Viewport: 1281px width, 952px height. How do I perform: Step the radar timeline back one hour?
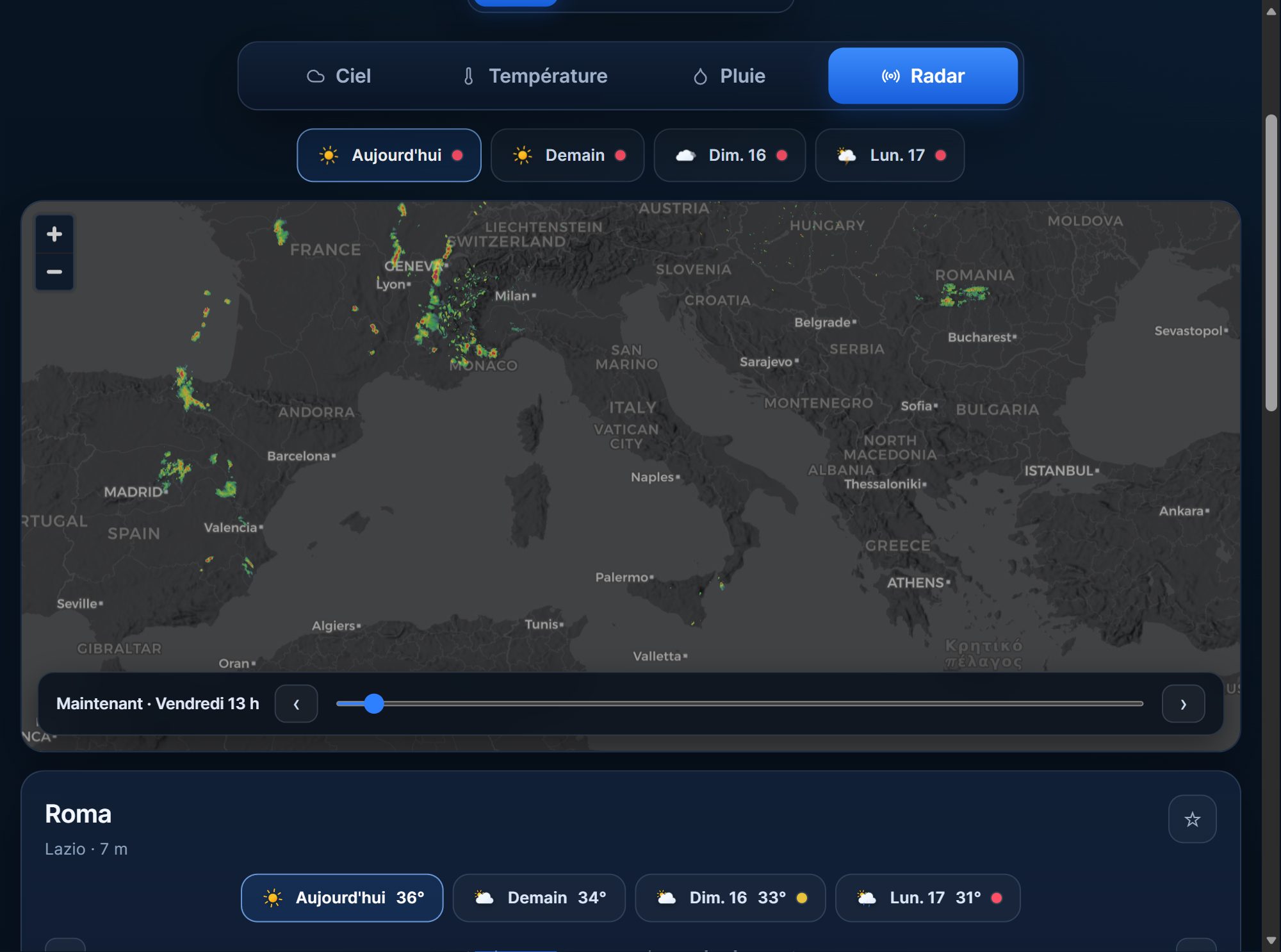click(297, 703)
